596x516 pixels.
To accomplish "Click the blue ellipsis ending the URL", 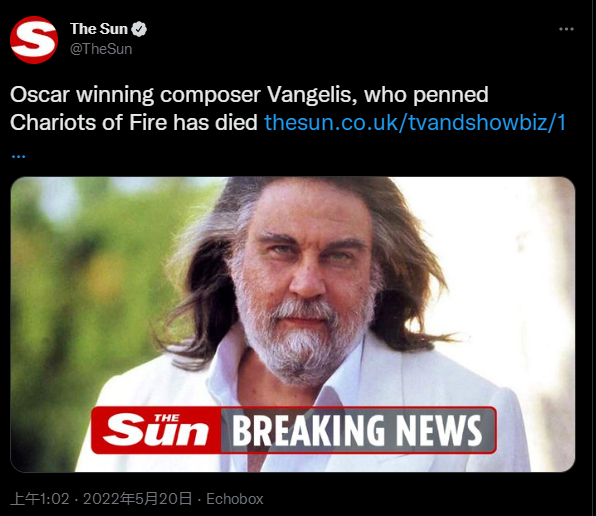I will tap(18, 155).
